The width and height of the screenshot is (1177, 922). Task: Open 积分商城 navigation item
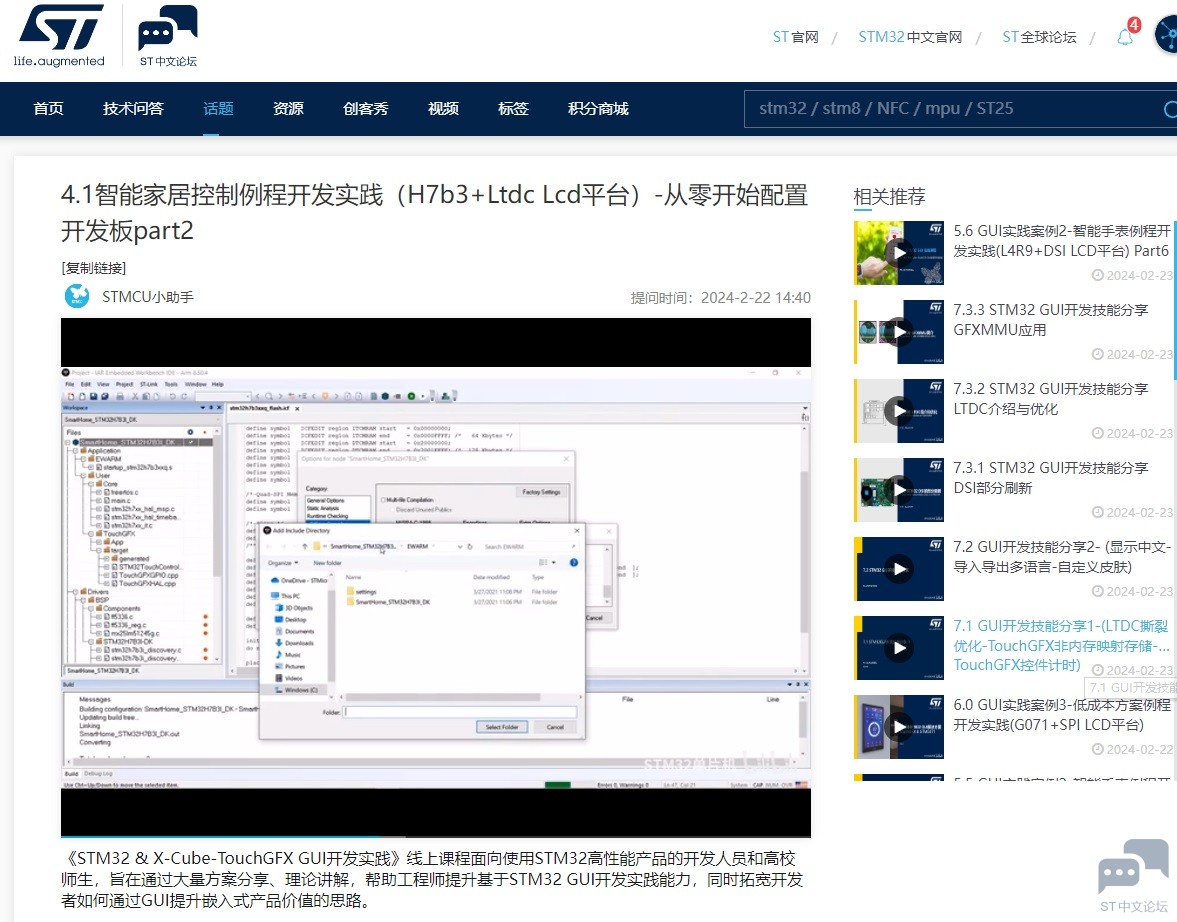click(x=598, y=109)
